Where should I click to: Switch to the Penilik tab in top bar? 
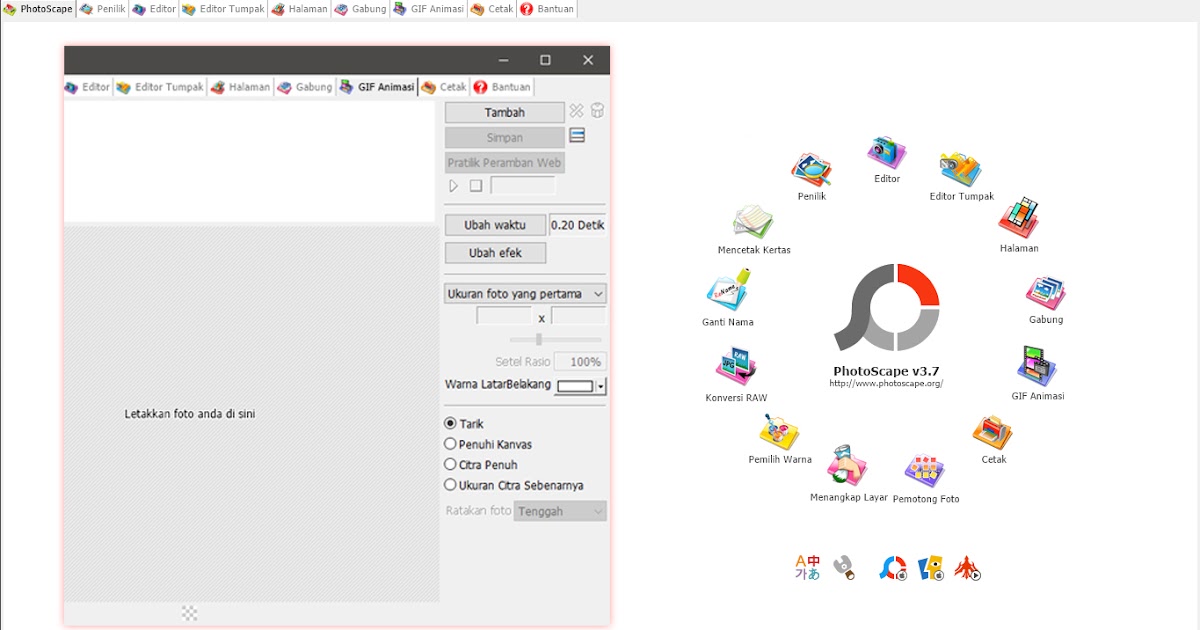pos(102,9)
